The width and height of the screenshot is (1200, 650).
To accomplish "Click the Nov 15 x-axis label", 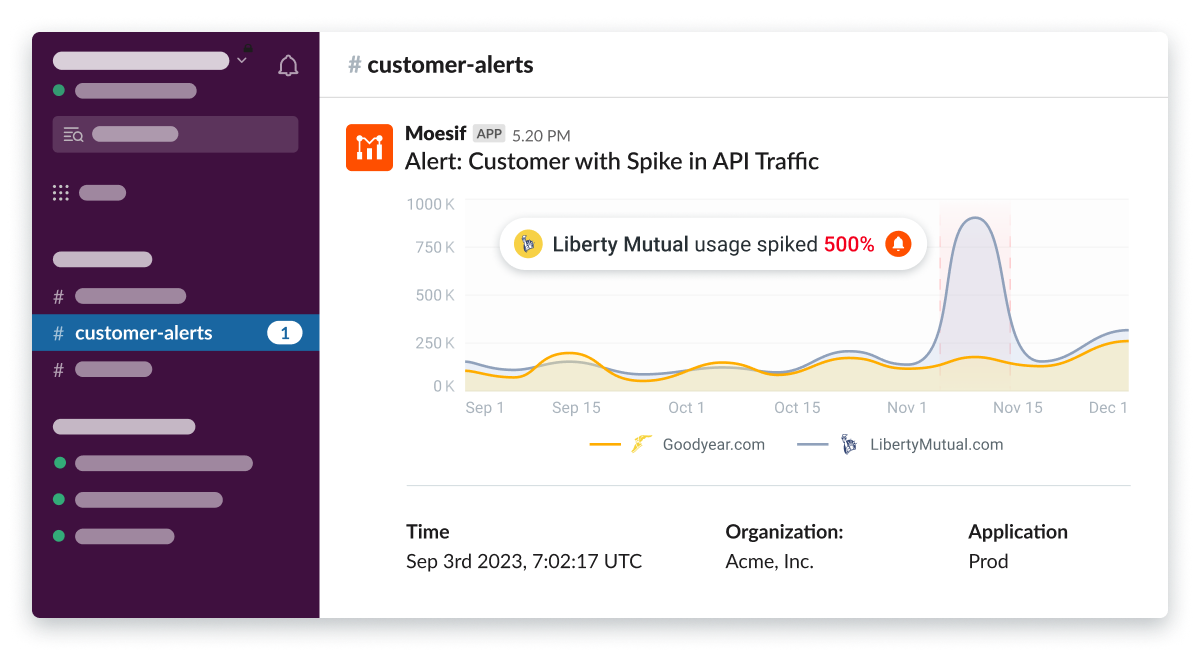I will [1017, 408].
